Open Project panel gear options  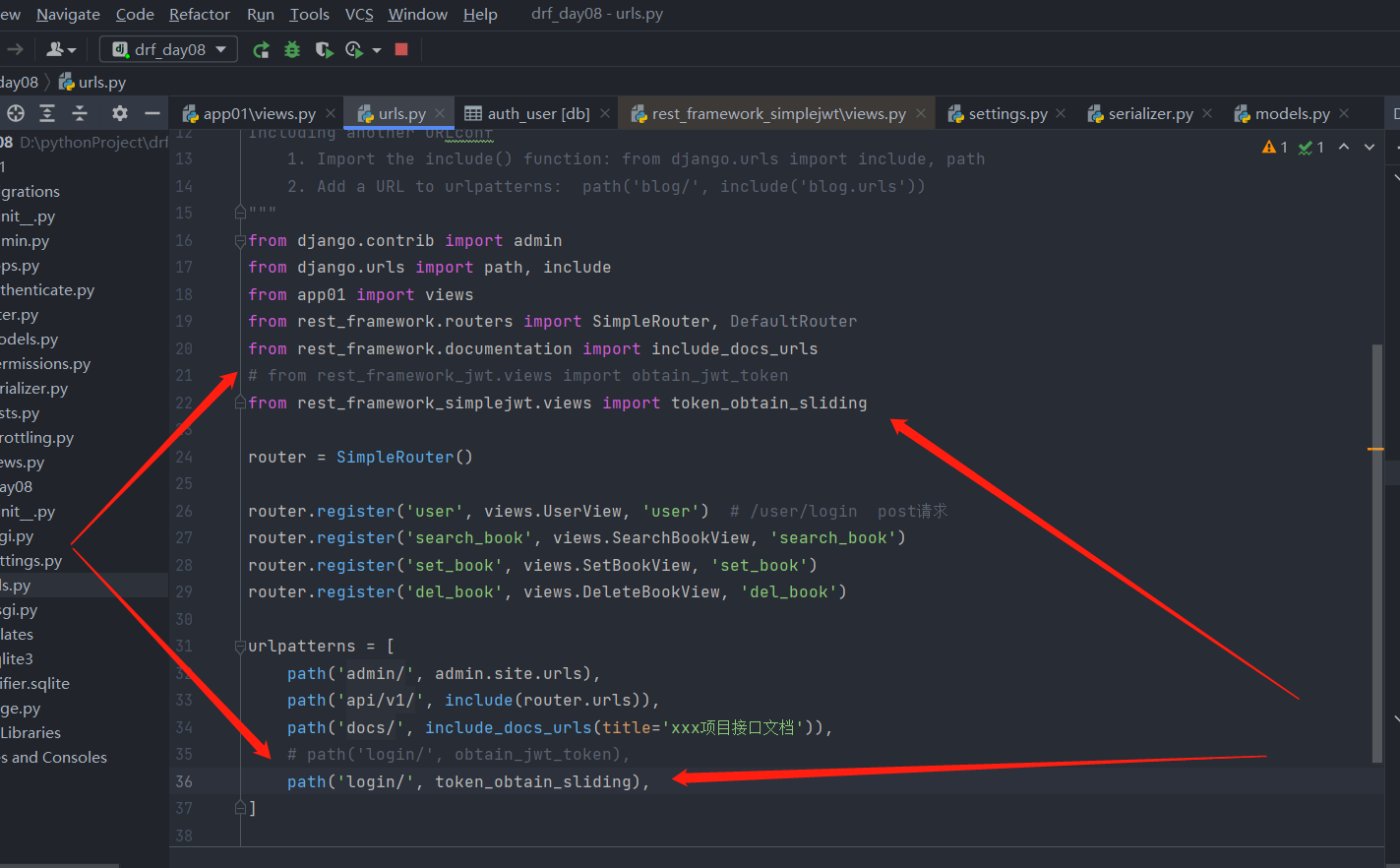[x=120, y=113]
